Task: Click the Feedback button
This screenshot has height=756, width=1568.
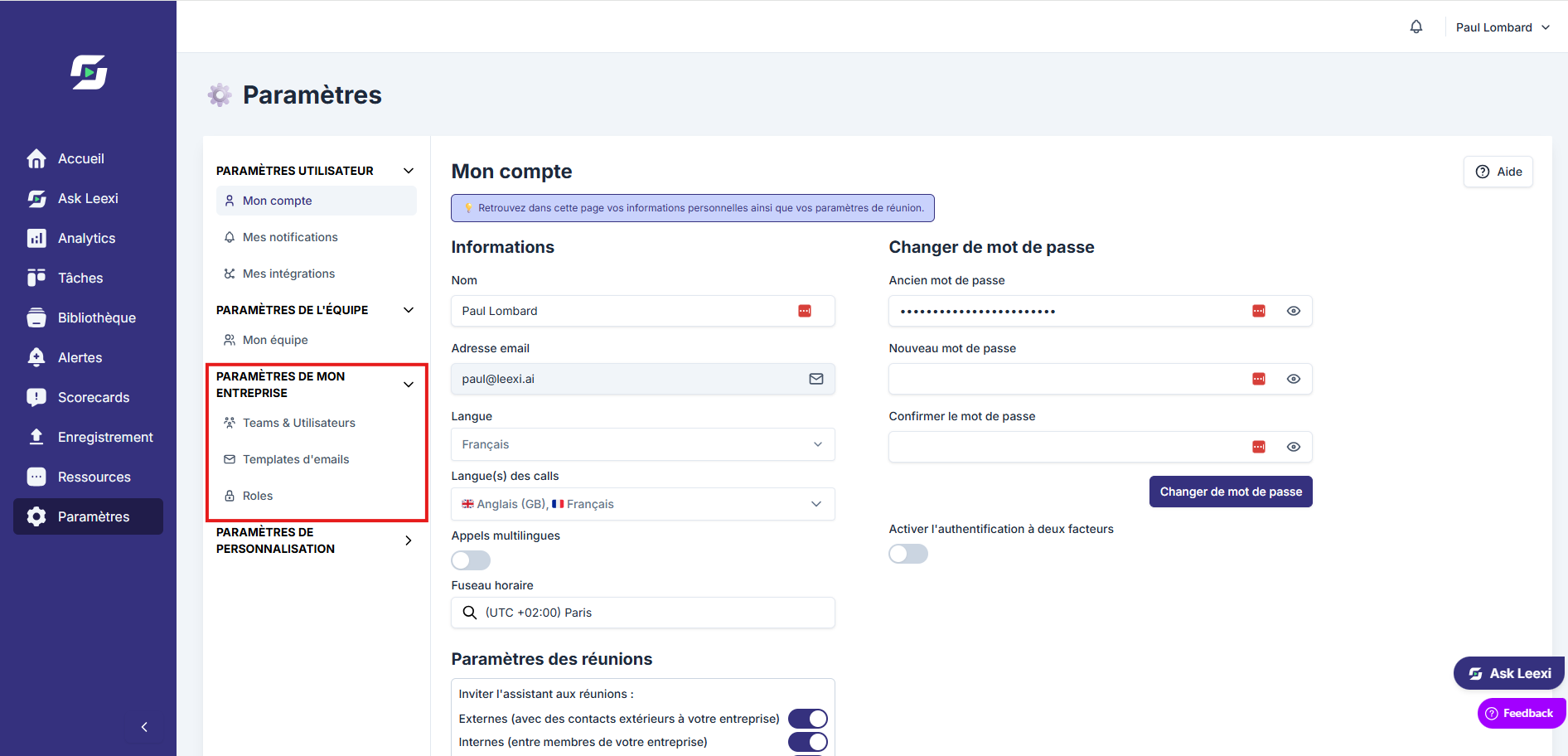Action: pyautogui.click(x=1521, y=713)
